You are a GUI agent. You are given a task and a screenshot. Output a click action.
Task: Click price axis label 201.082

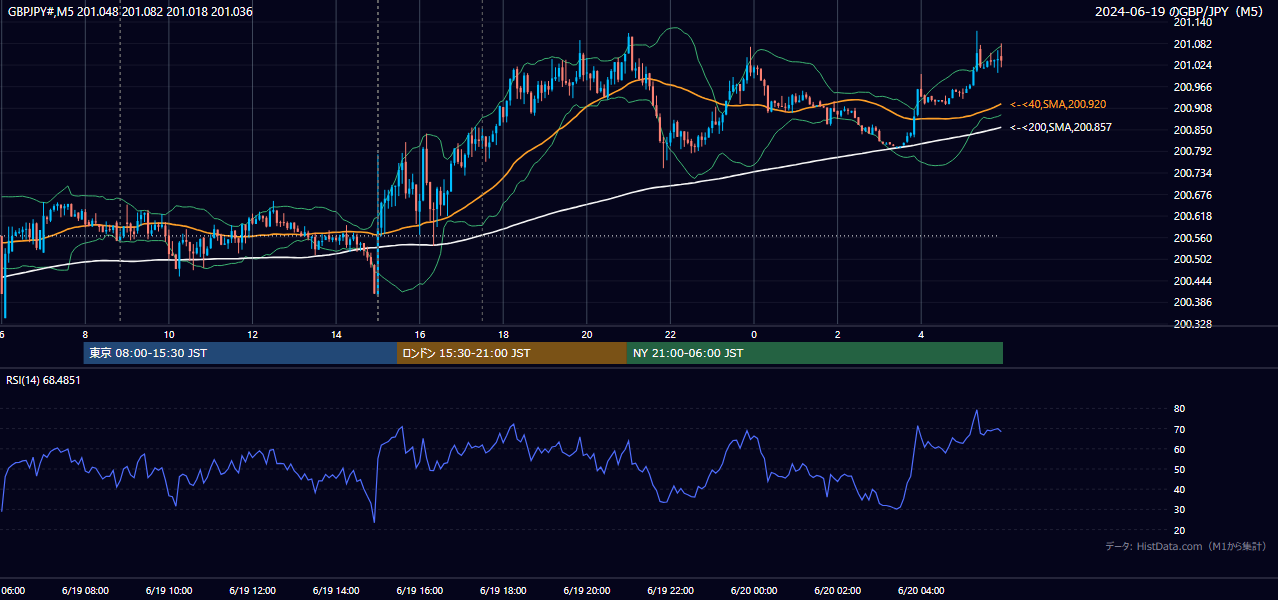pyautogui.click(x=1192, y=44)
